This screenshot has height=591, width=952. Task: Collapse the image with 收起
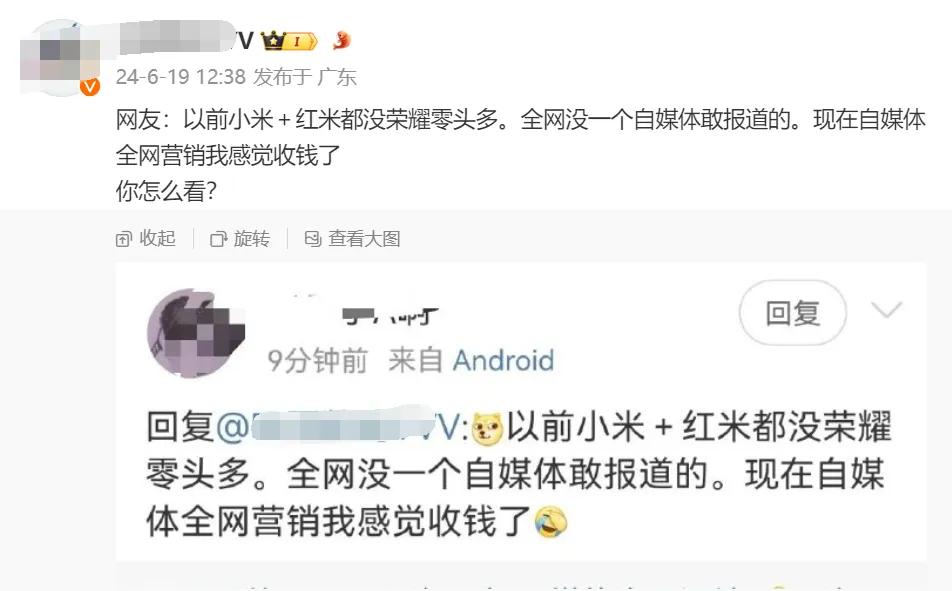point(146,239)
